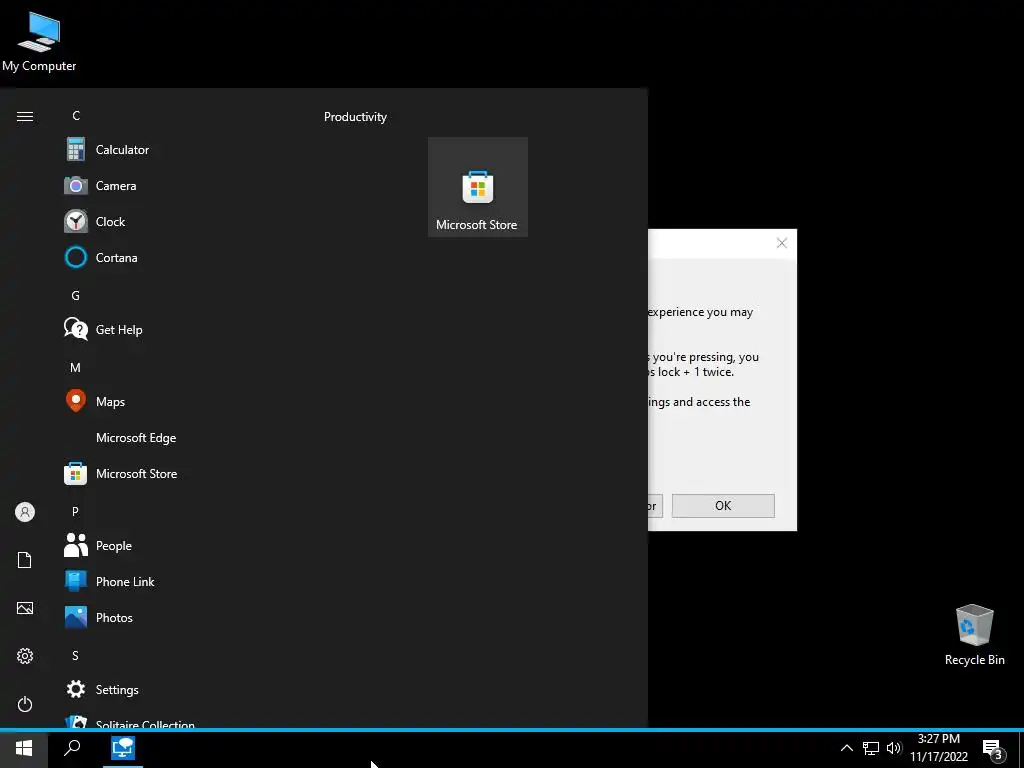Select the letter P group header
The width and height of the screenshot is (1024, 768).
pyautogui.click(x=75, y=511)
